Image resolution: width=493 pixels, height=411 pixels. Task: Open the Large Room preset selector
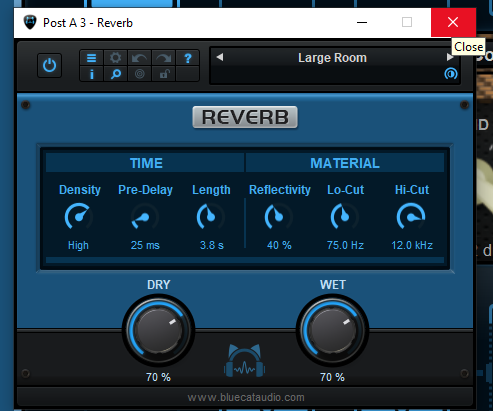[332, 58]
